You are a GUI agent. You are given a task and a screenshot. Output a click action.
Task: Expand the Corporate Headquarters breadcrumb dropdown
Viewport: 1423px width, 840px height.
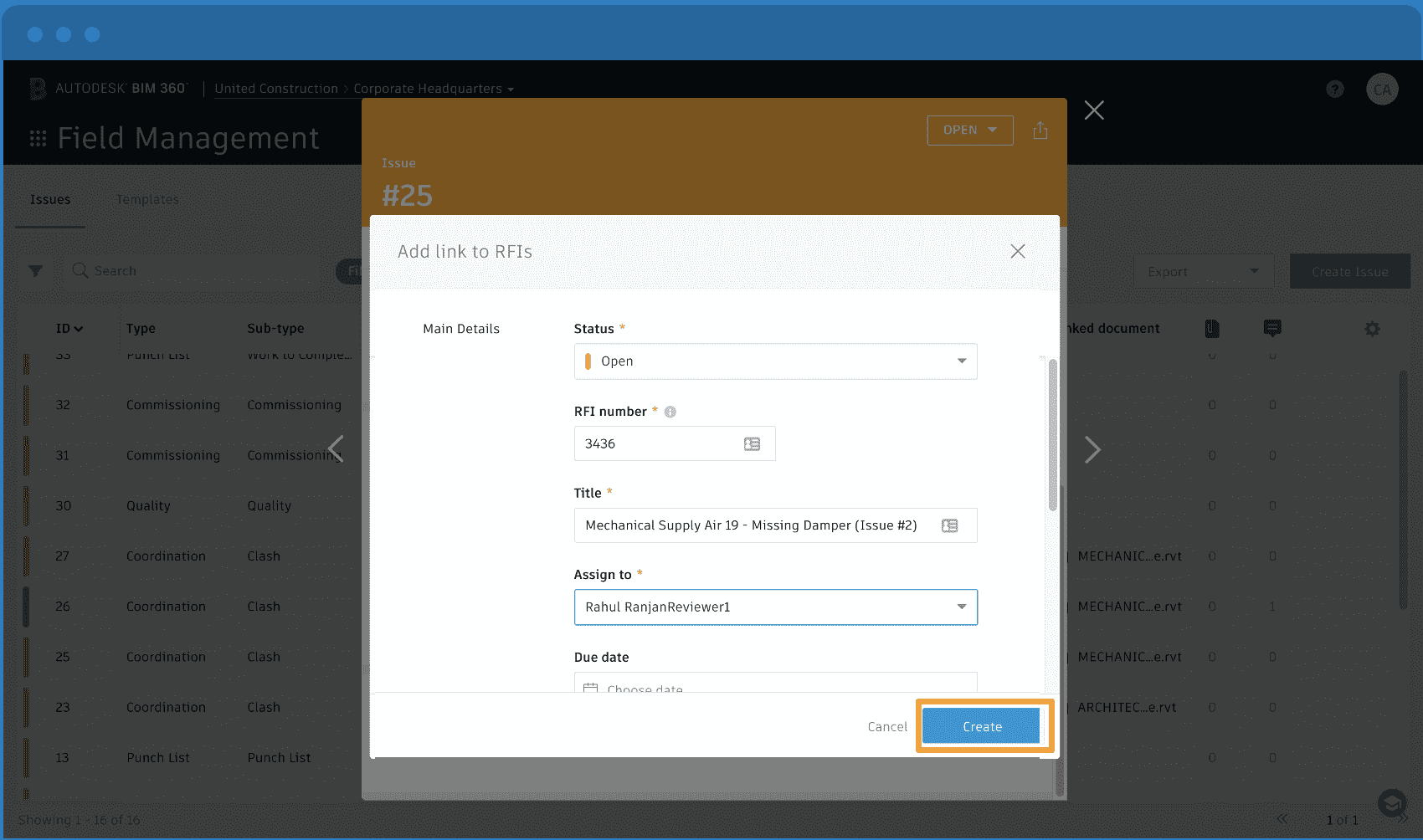[x=511, y=89]
